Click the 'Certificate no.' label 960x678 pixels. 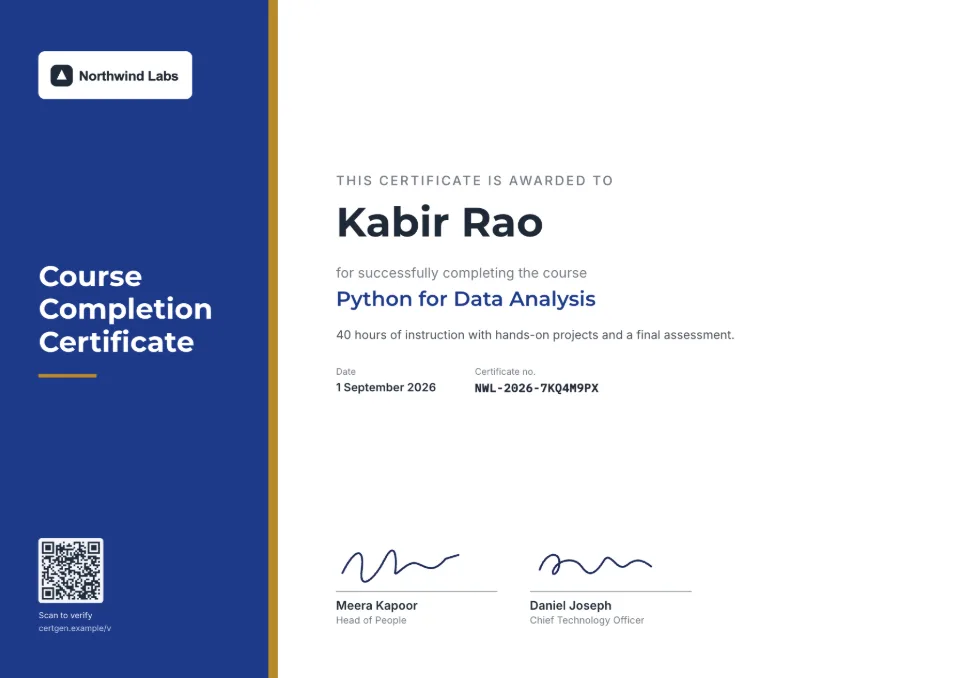pyautogui.click(x=505, y=372)
